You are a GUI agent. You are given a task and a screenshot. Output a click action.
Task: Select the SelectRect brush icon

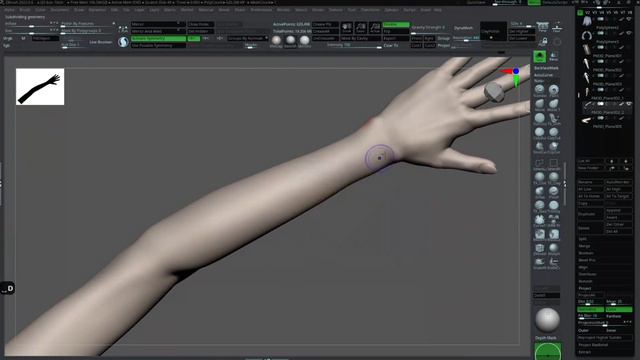(x=553, y=163)
